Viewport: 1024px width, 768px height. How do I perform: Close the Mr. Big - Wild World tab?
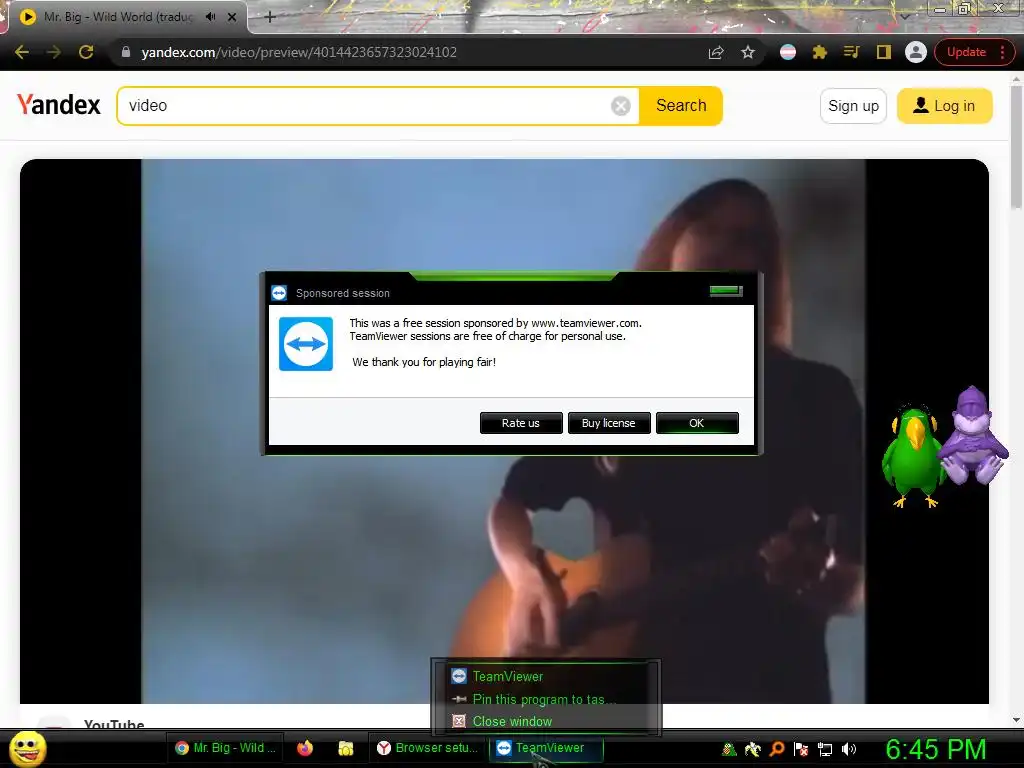tap(232, 17)
